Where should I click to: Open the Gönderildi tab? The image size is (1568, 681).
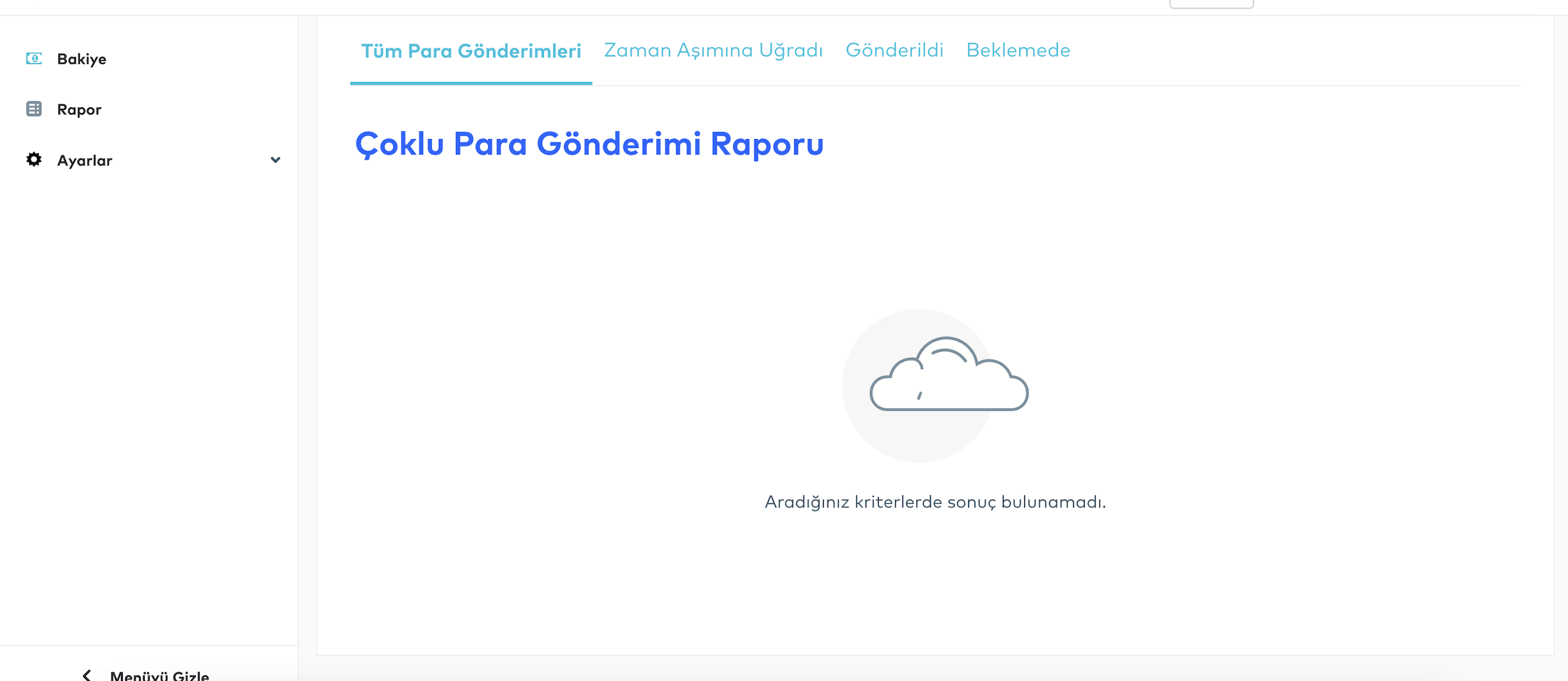pos(894,50)
